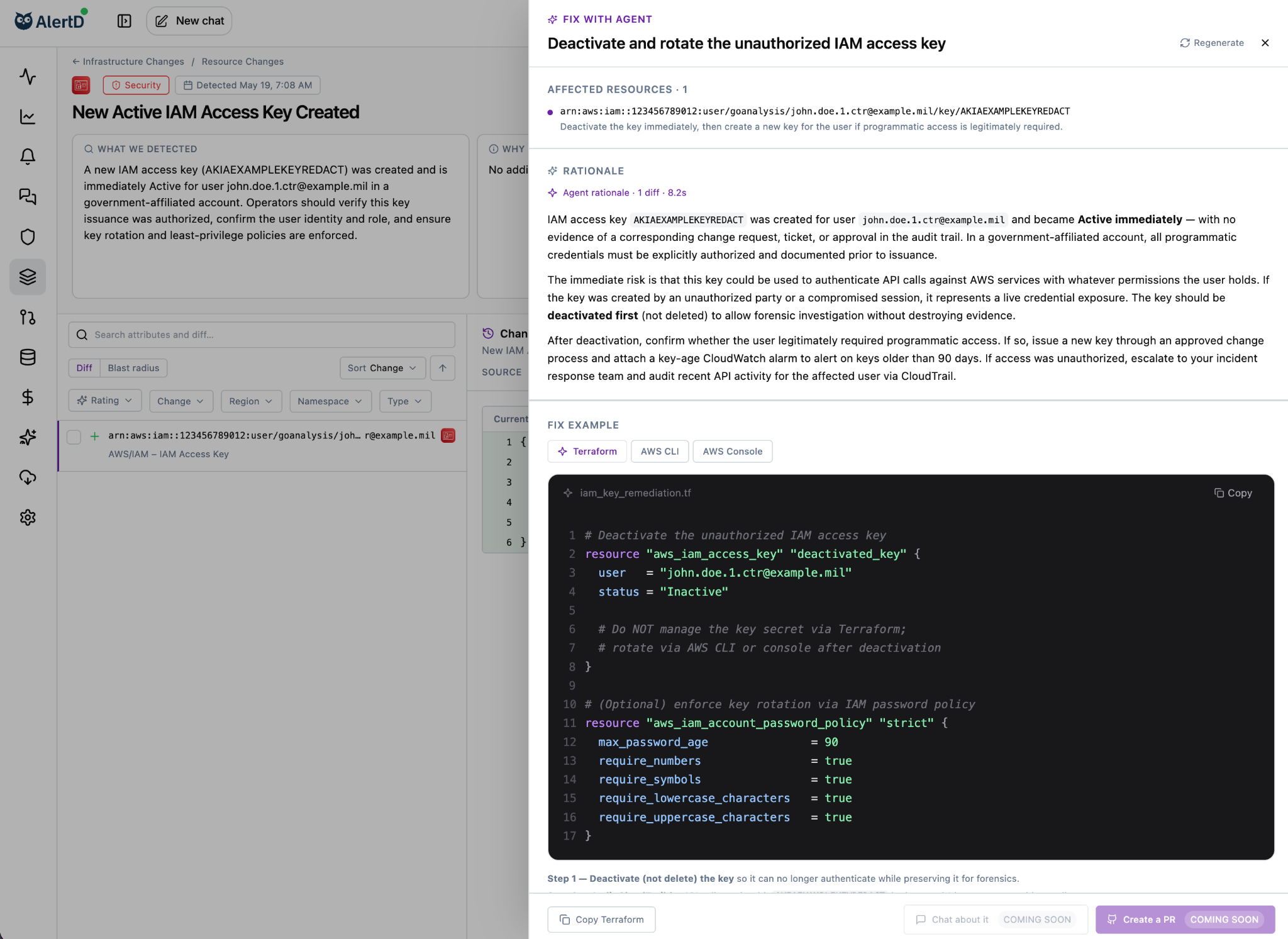The height and width of the screenshot is (939, 1288).
Task: Open the Region filter dropdown
Action: tap(251, 401)
